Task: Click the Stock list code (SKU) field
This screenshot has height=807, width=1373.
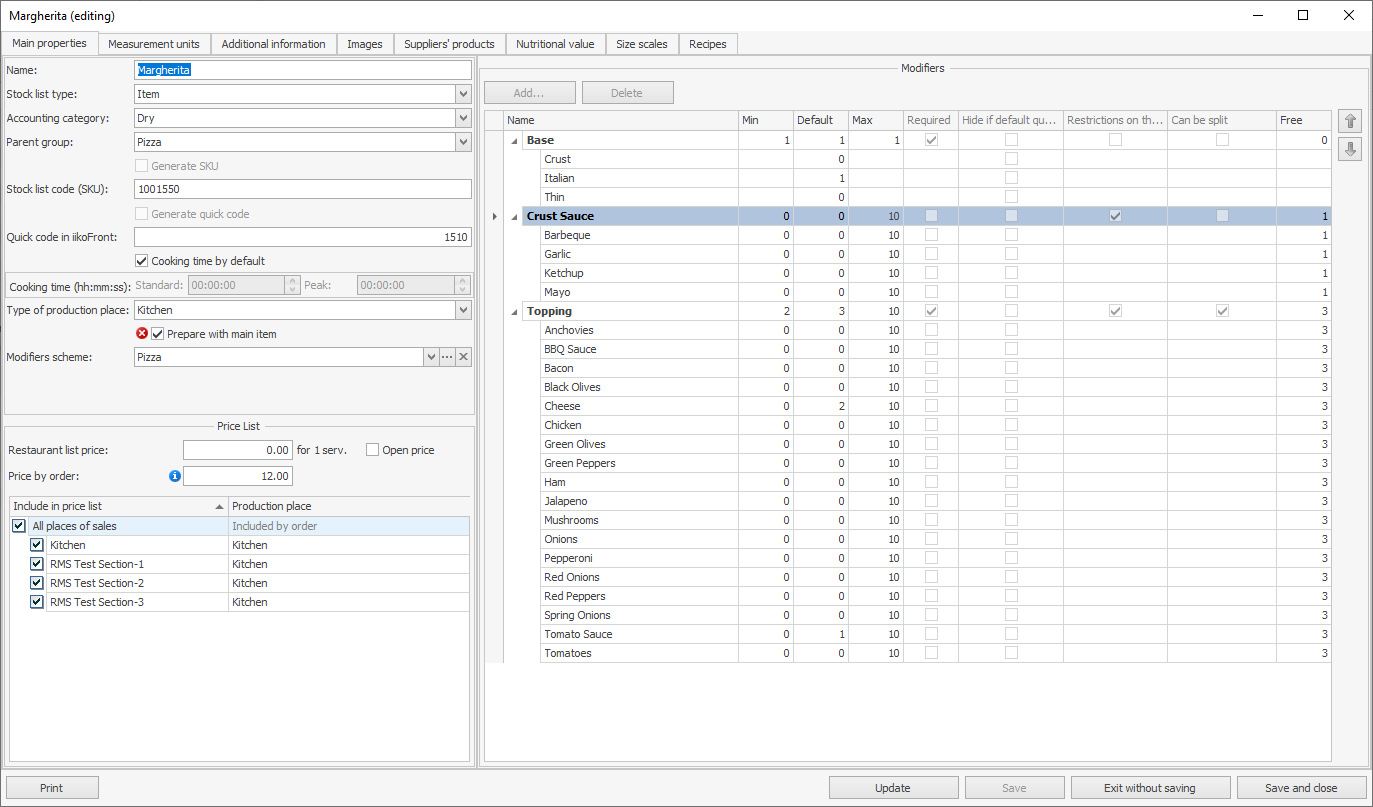Action: tap(302, 189)
